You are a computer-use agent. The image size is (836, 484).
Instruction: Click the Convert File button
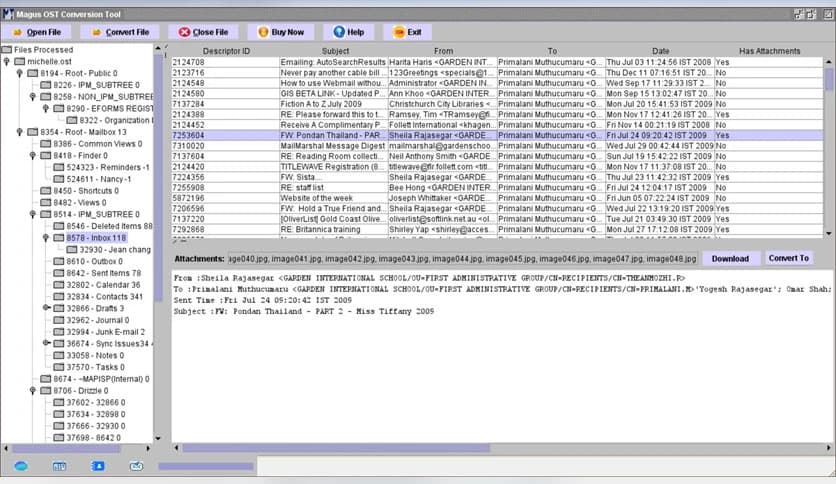click(x=120, y=32)
